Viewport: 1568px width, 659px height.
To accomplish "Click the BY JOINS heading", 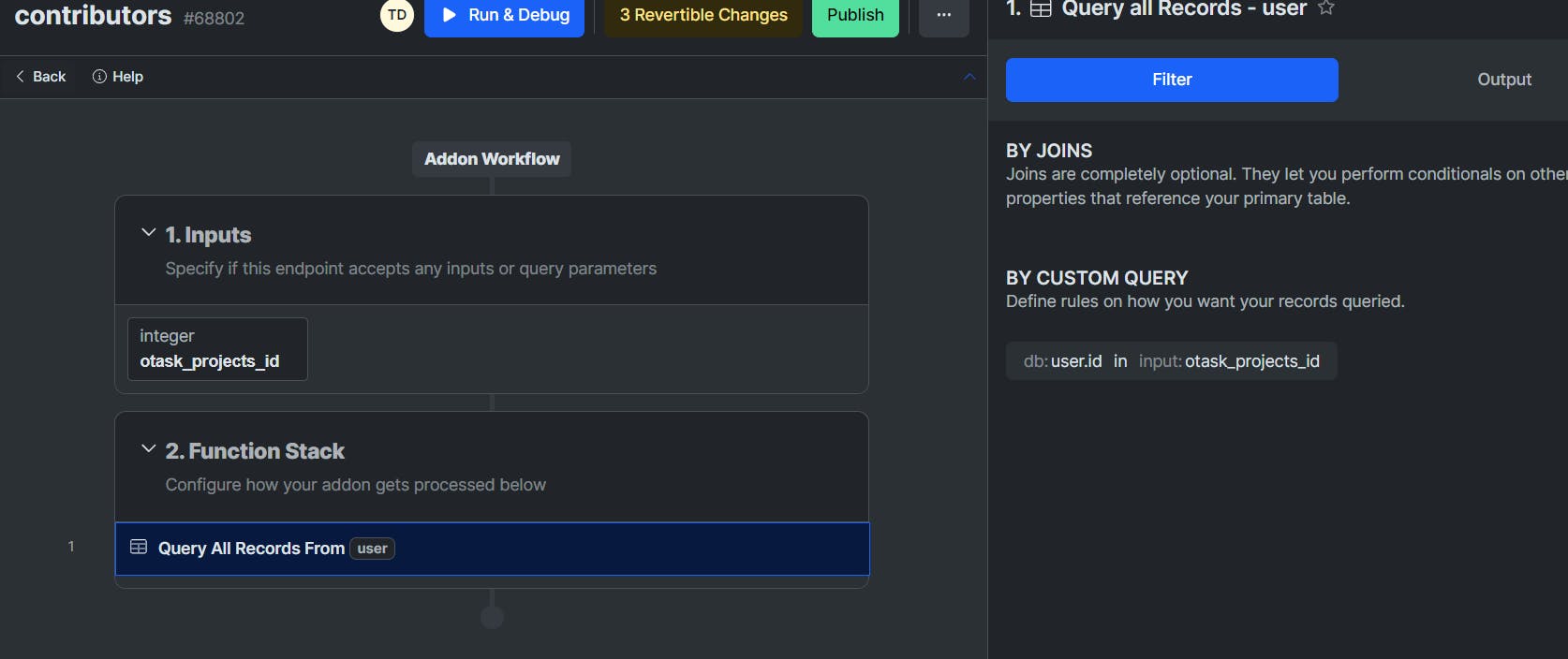I will pos(1049,151).
